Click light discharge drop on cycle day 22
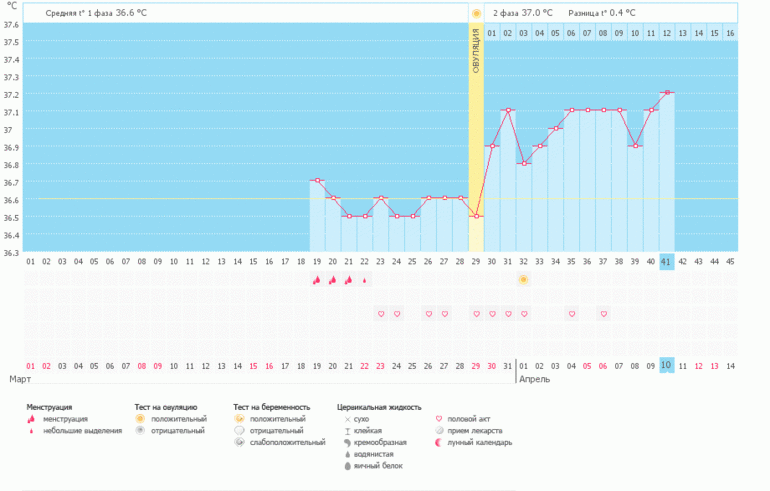Viewport: 770px width, 491px height. click(x=364, y=280)
